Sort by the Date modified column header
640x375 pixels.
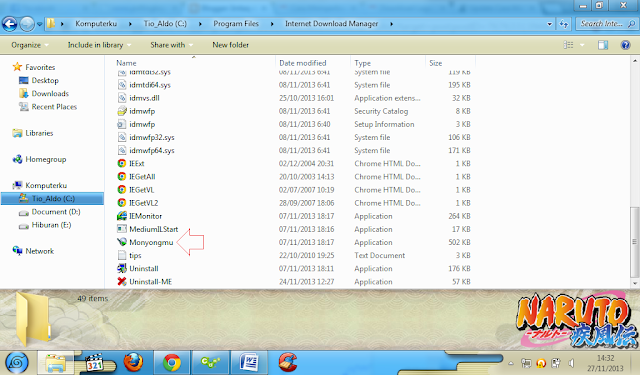(x=302, y=63)
